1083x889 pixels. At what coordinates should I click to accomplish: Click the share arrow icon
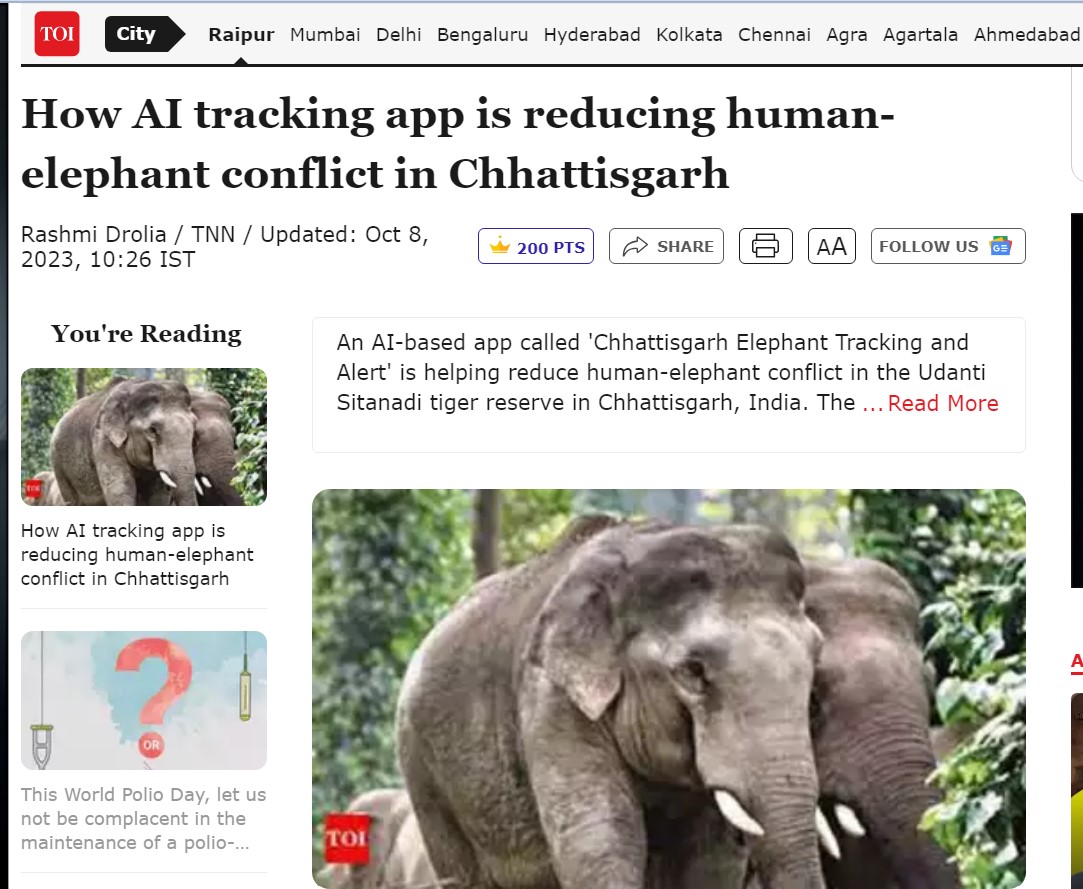635,247
